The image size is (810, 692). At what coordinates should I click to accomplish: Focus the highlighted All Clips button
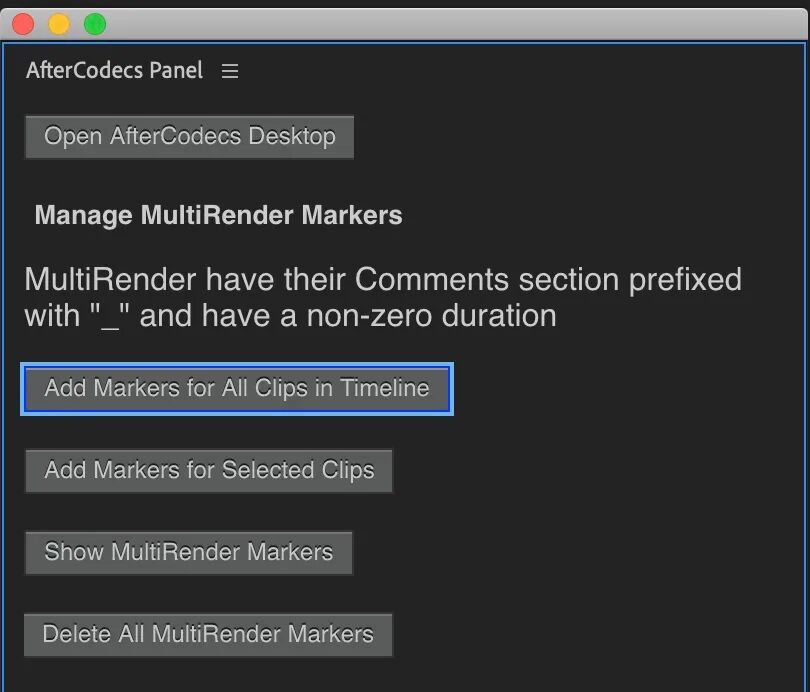tap(237, 388)
